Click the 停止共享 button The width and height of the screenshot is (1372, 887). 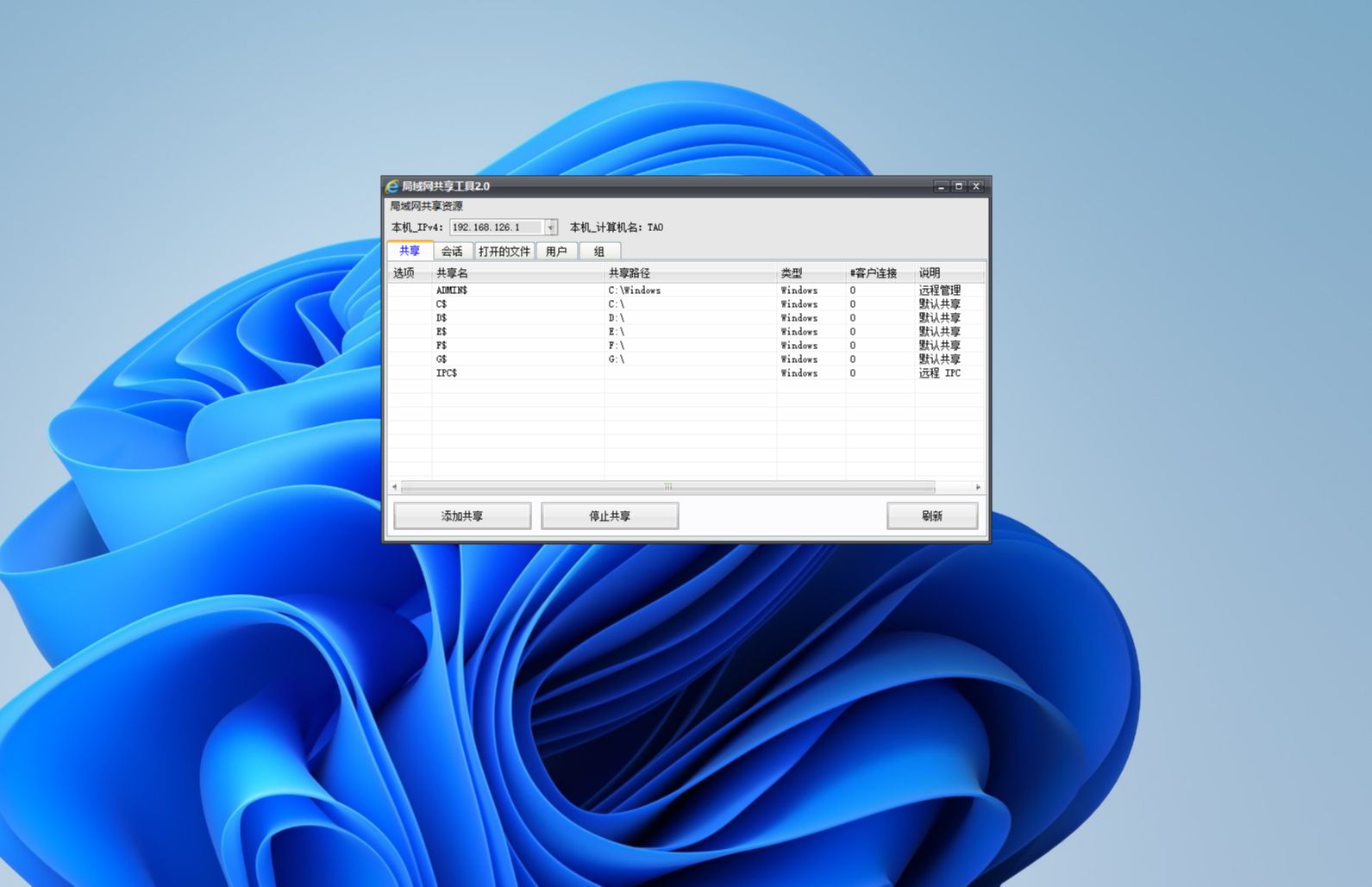pos(610,516)
